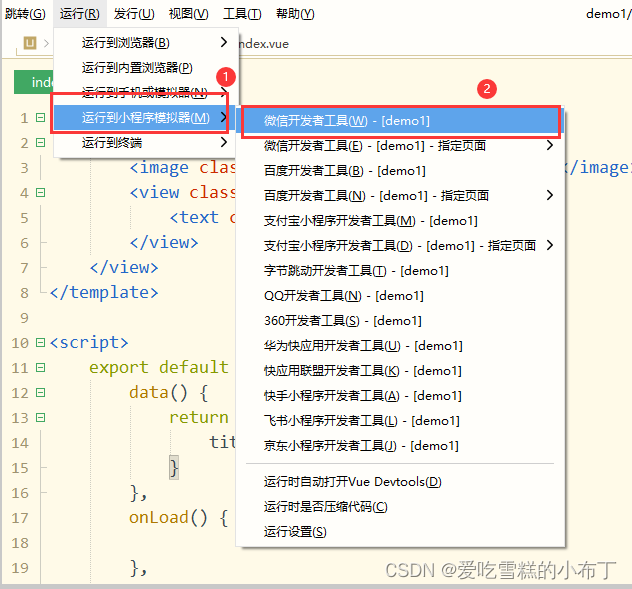The image size is (632, 589).
Task: Collapse data() fold on line 12
Action: [40, 392]
